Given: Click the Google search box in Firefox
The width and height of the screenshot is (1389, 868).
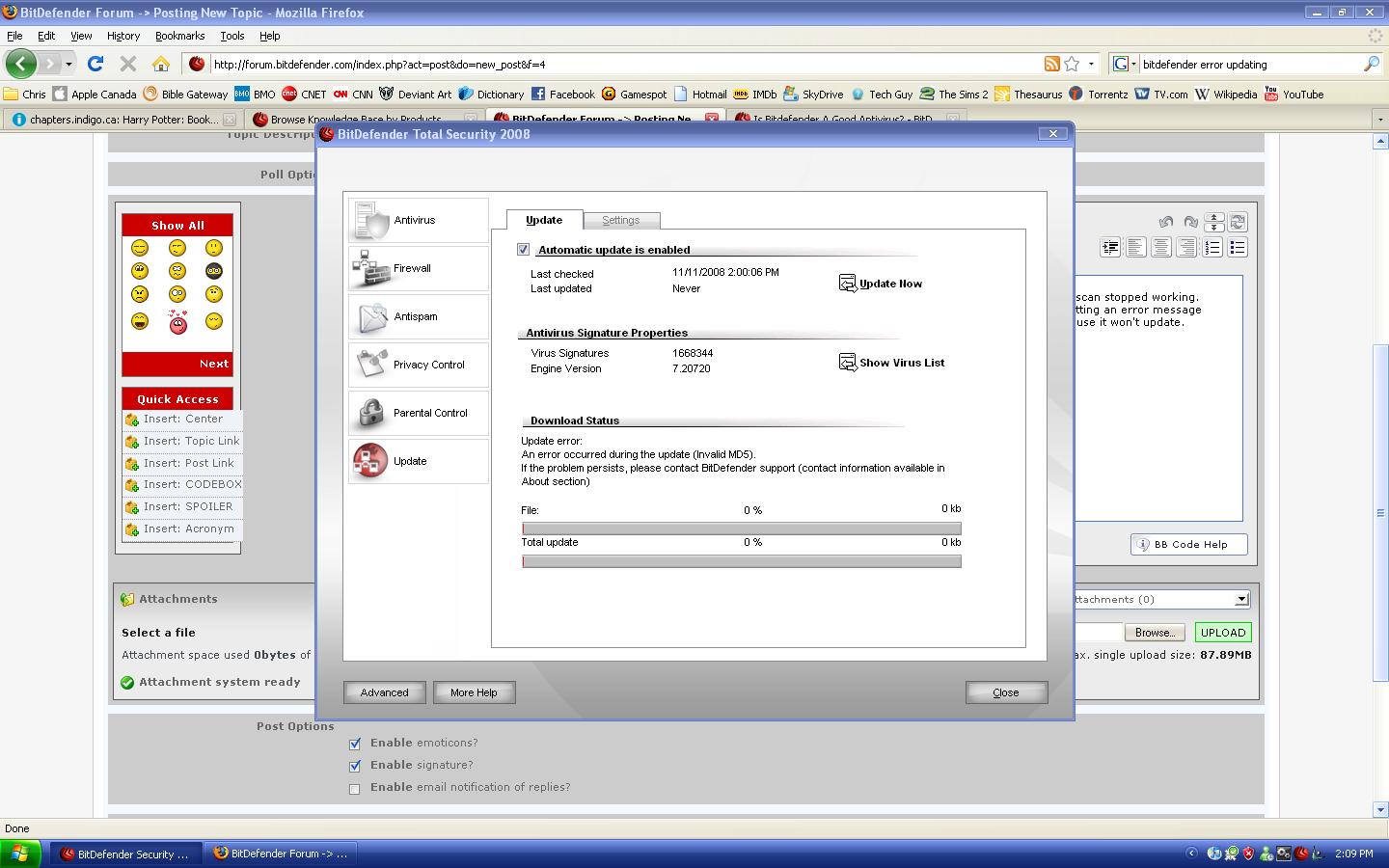Looking at the screenshot, I should pos(1251,64).
